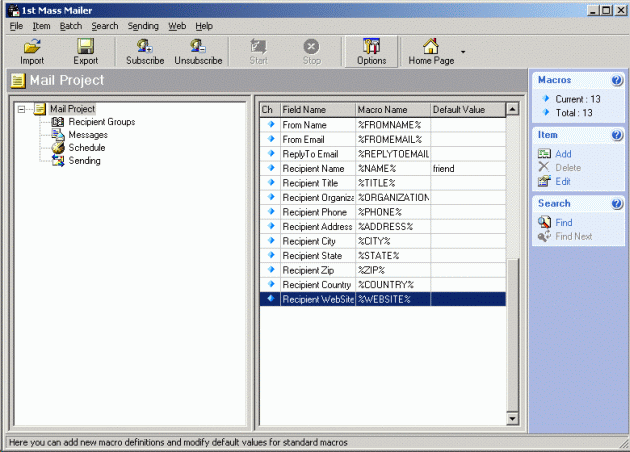Open the Web menu
Image resolution: width=630 pixels, height=452 pixels.
177,26
